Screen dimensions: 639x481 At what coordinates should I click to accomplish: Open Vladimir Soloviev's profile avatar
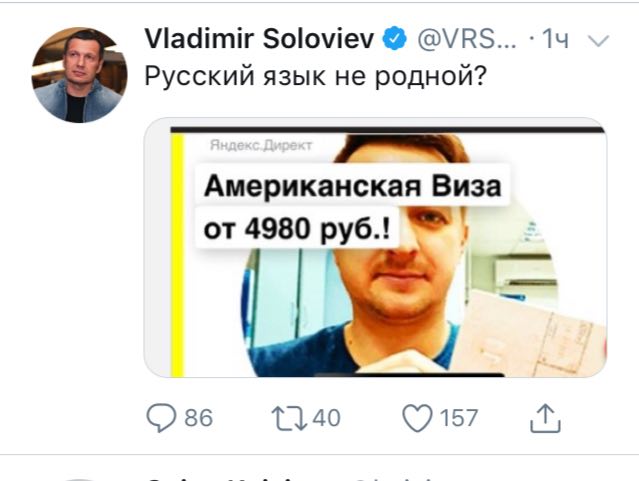[x=79, y=75]
